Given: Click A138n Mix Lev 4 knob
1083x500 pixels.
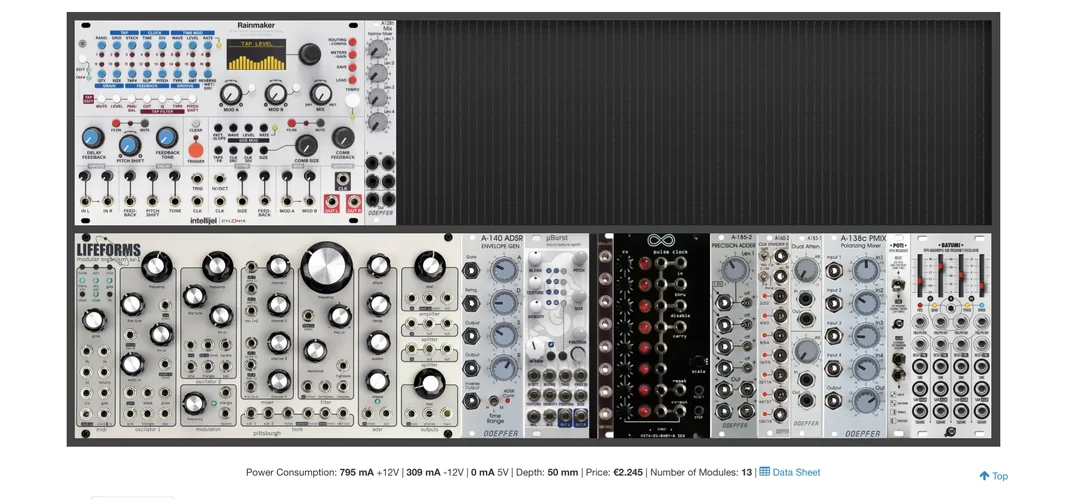Looking at the screenshot, I should pos(377,122).
